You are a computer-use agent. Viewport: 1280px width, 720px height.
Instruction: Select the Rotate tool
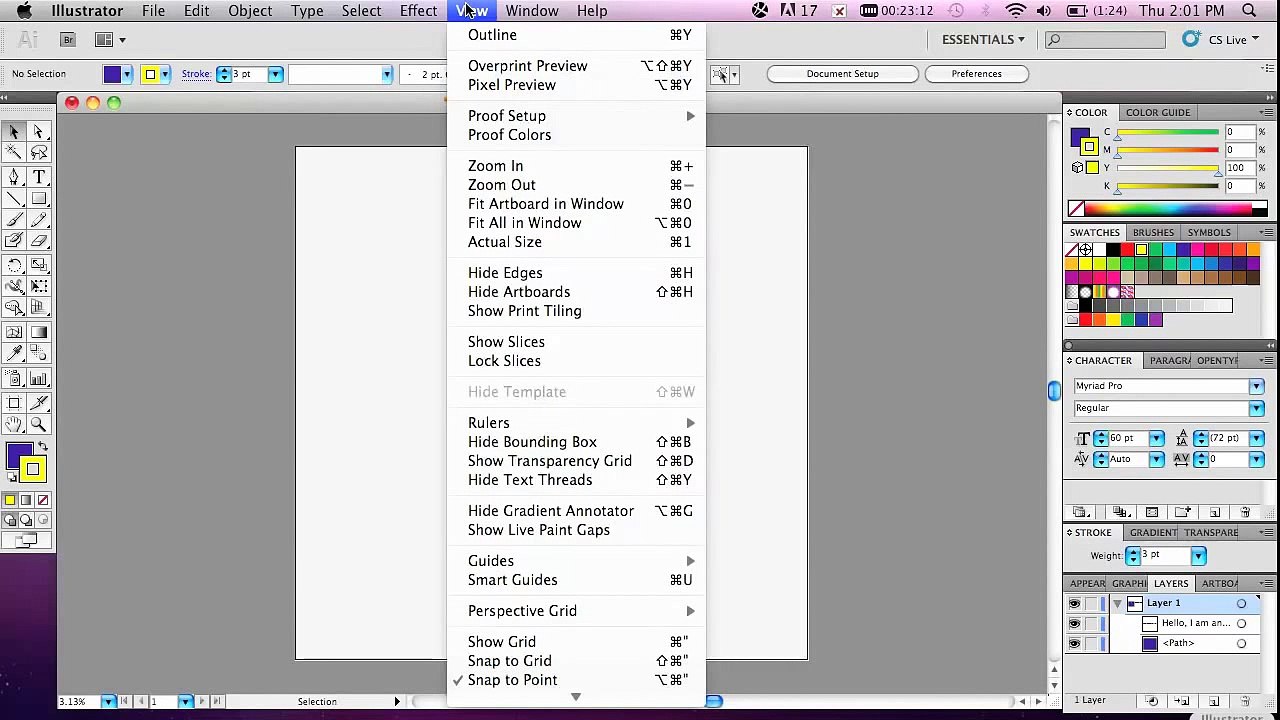point(14,265)
